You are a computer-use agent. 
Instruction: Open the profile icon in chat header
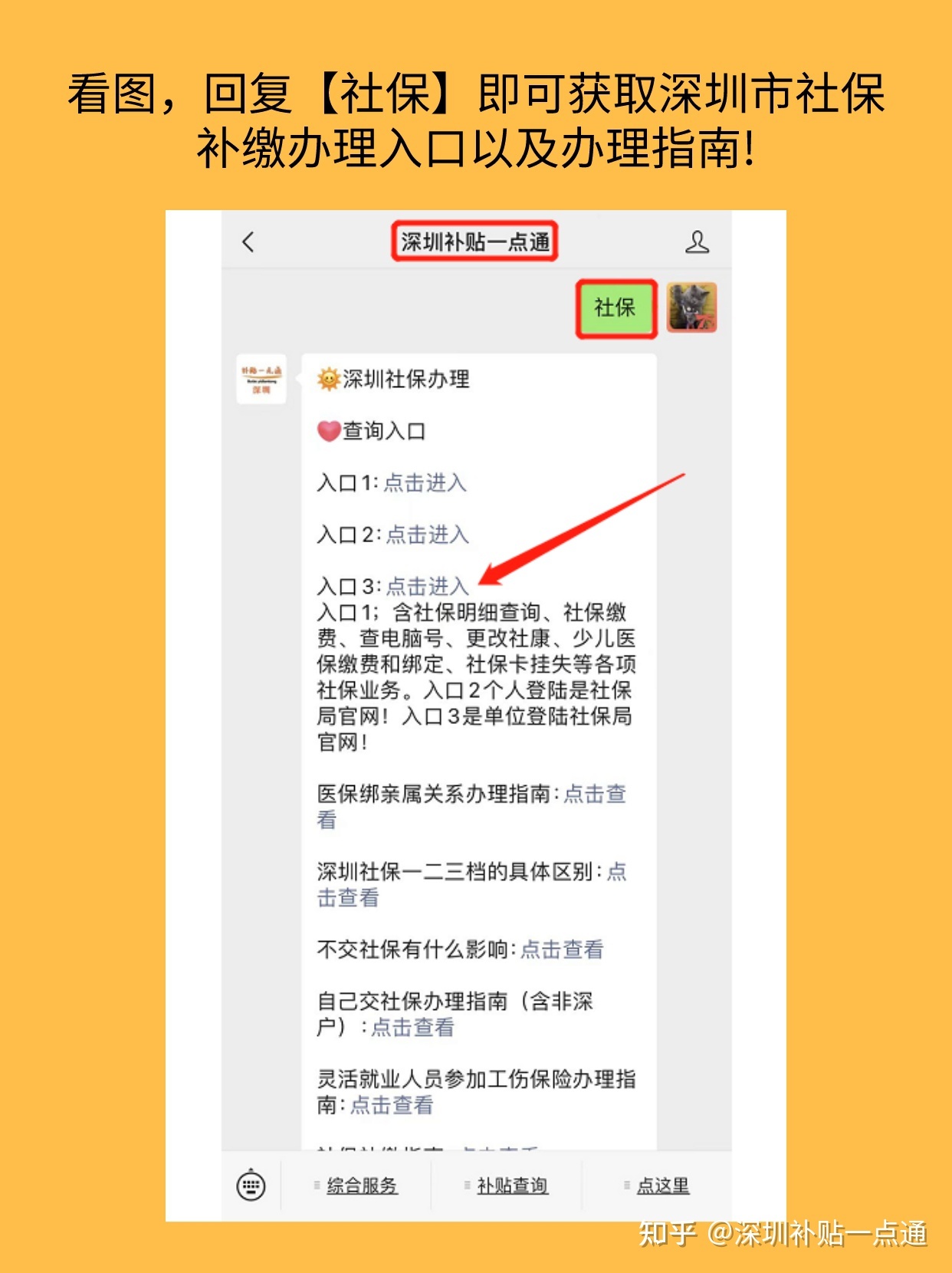[x=697, y=242]
